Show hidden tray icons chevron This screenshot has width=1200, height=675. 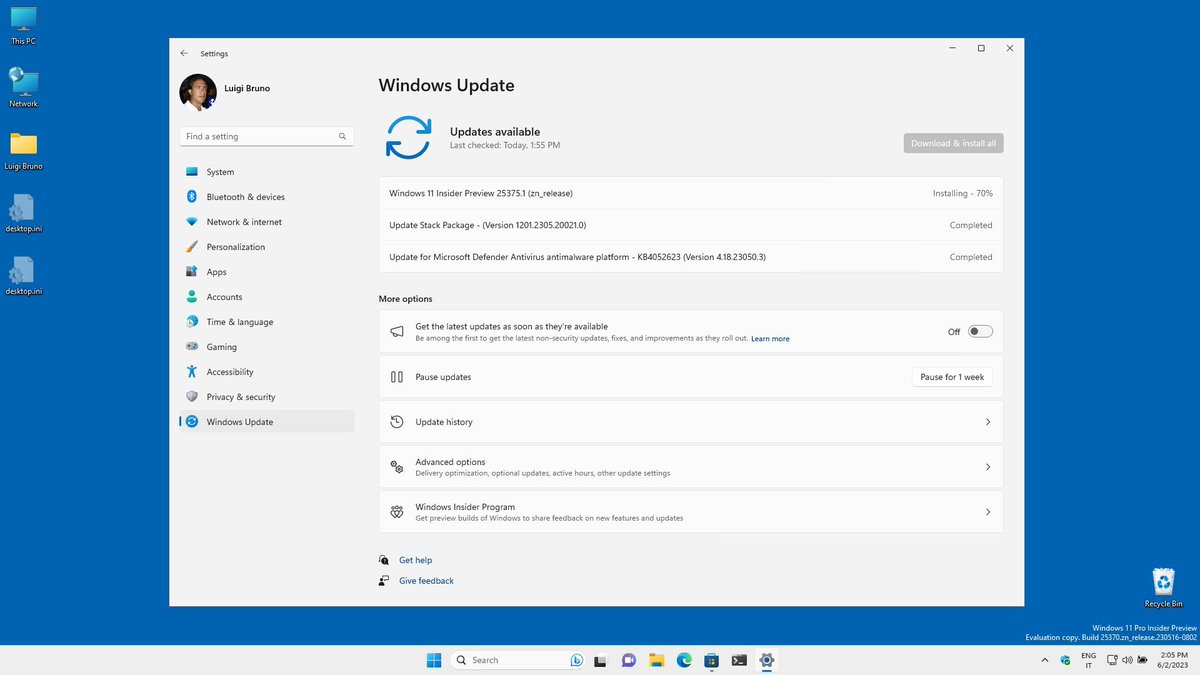pos(1045,660)
